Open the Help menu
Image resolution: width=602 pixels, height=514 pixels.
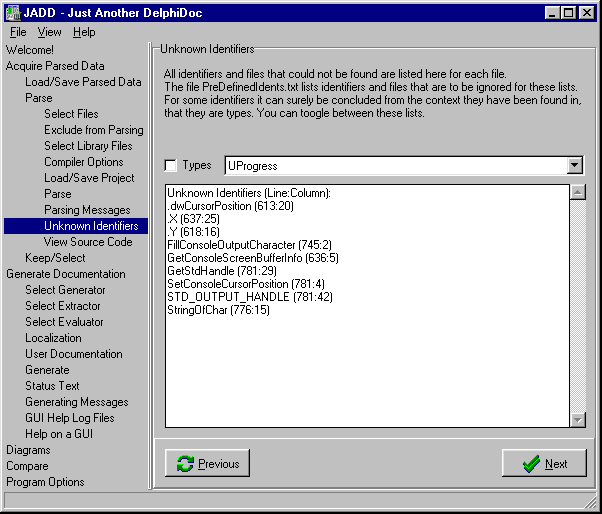click(84, 32)
